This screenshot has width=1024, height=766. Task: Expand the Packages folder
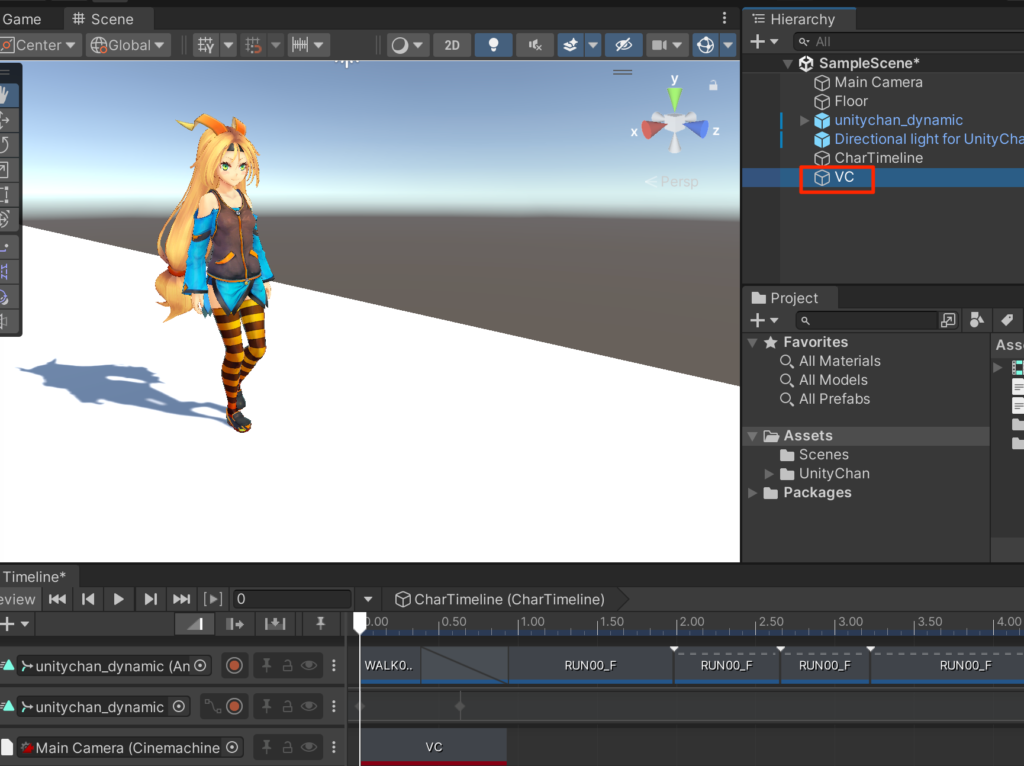point(752,492)
